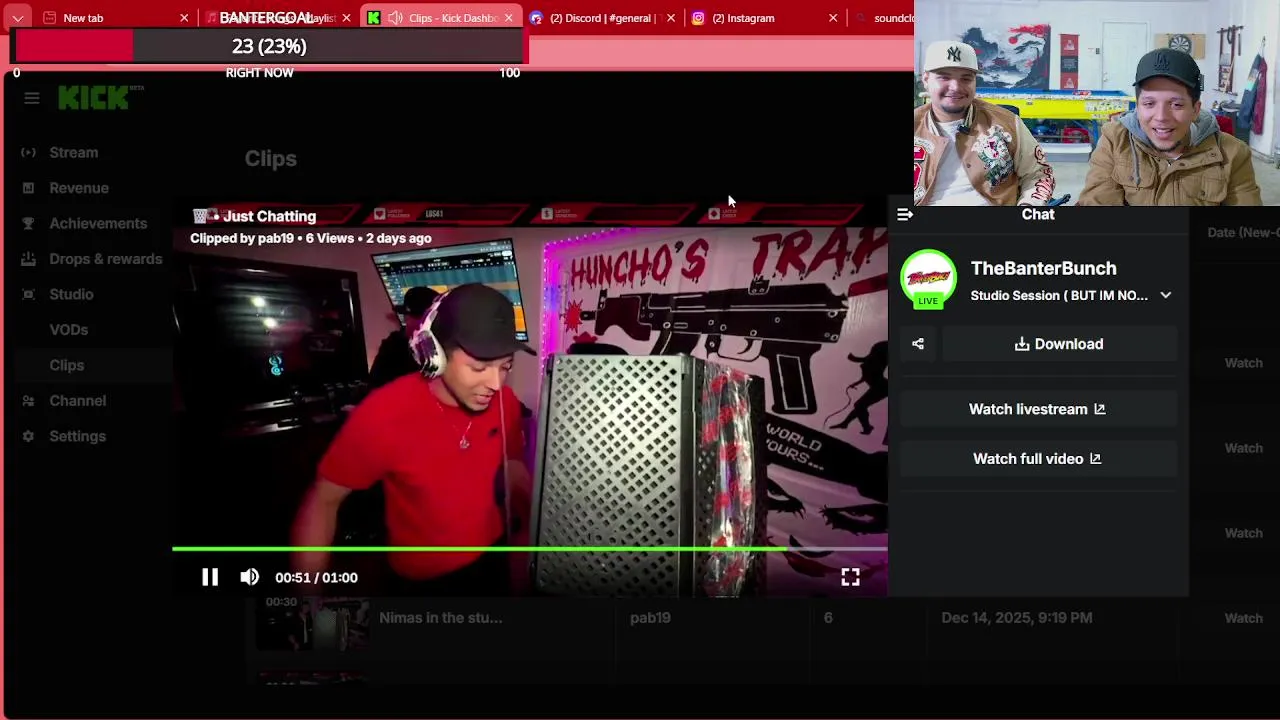1280x720 pixels.
Task: Click the audio speaker icon on Clips tab
Action: [x=395, y=18]
